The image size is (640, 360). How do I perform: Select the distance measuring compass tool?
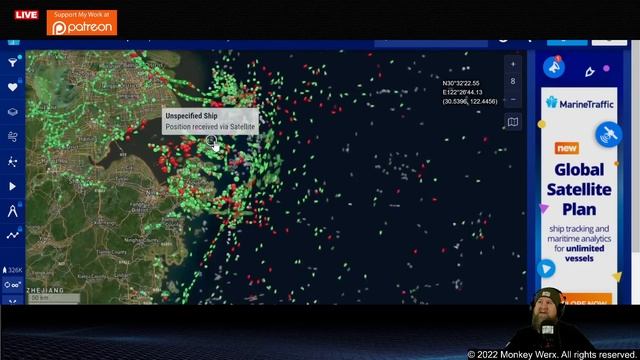tap(13, 211)
